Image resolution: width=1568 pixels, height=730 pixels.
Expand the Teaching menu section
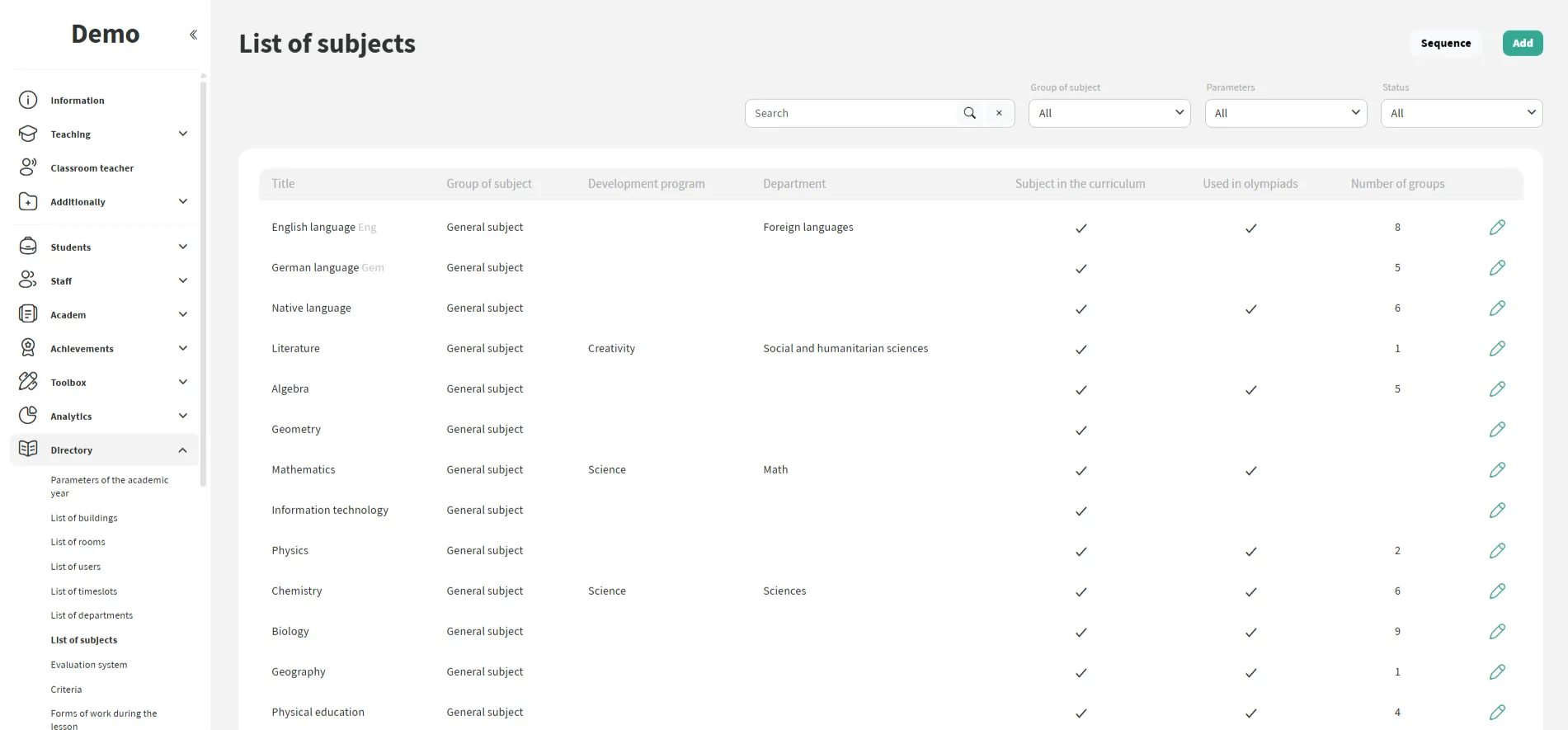[x=182, y=134]
